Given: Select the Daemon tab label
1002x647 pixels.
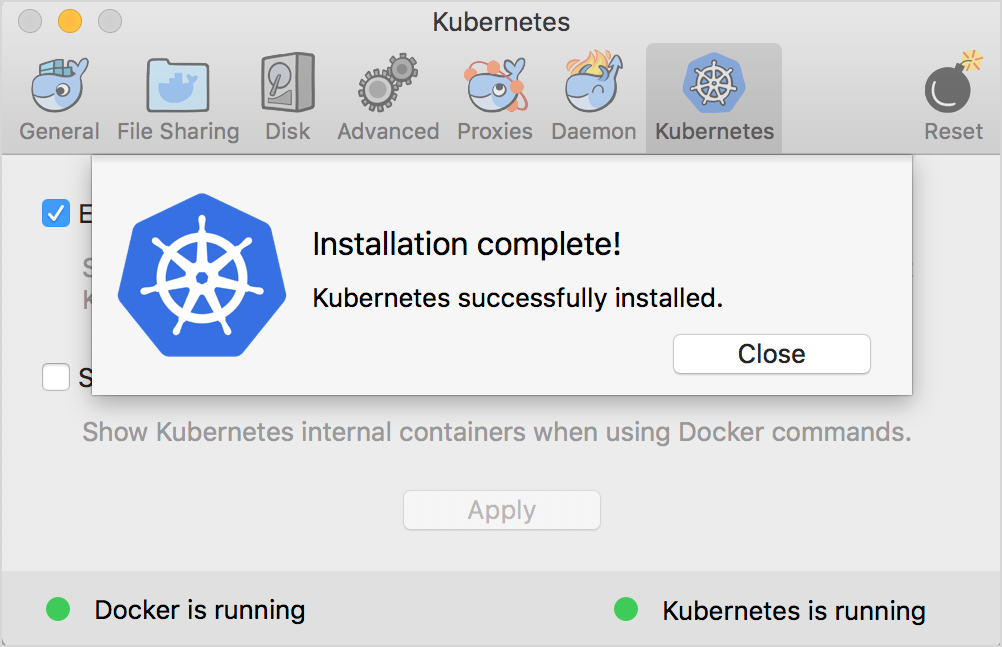Looking at the screenshot, I should coord(593,130).
